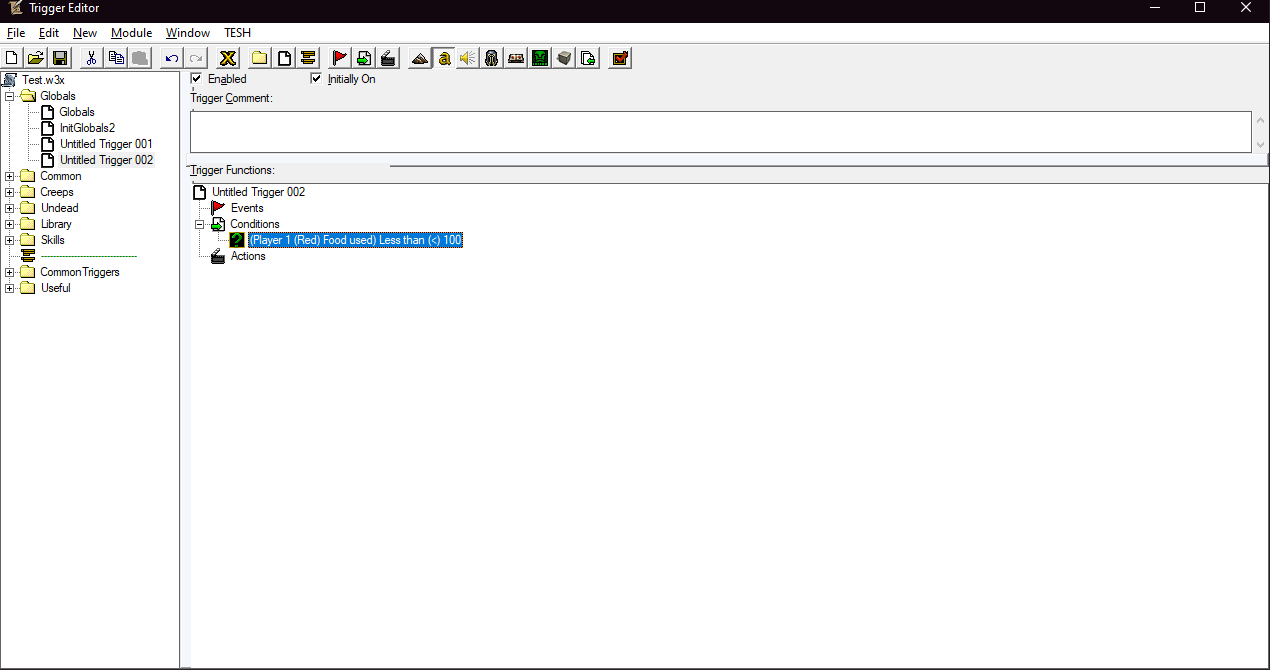Click the Test Map checkmark icon
Image resolution: width=1270 pixels, height=670 pixels.
(x=620, y=58)
